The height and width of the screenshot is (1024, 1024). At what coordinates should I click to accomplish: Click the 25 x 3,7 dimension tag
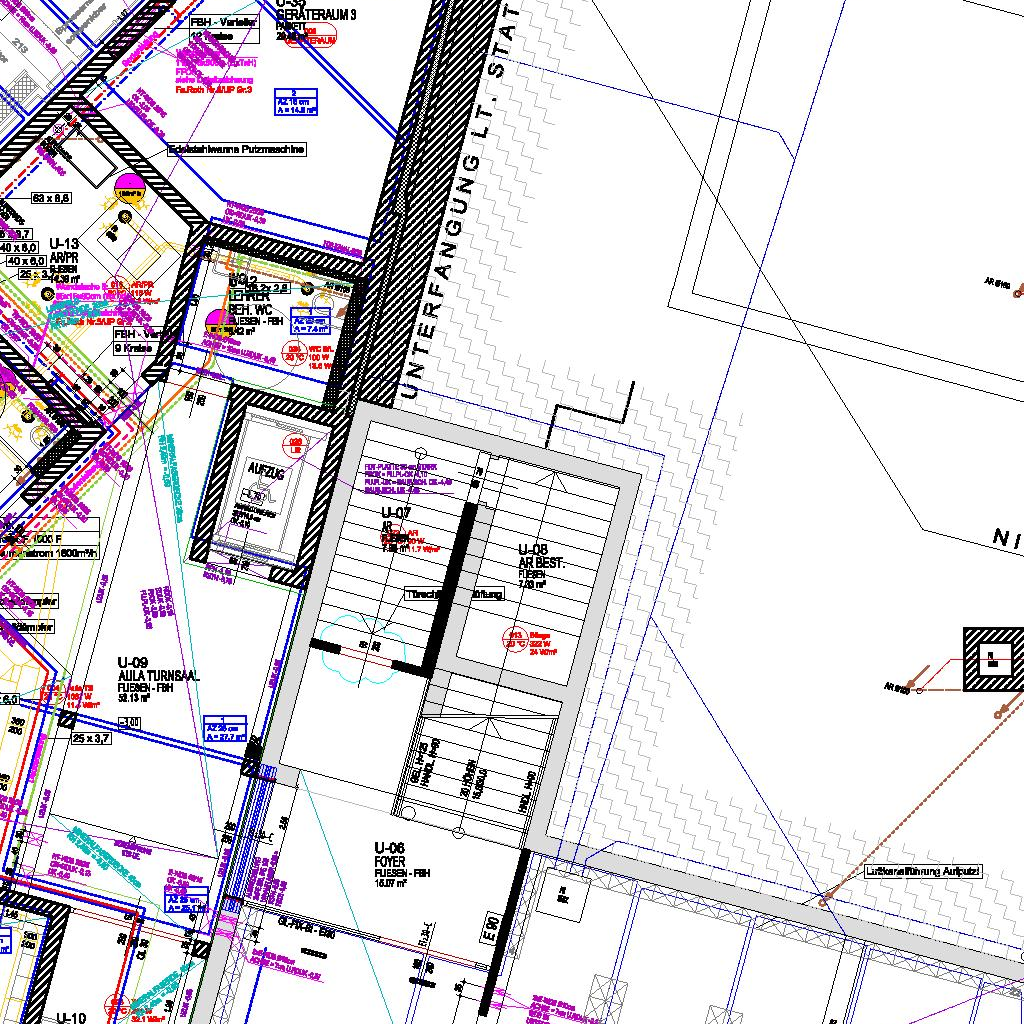point(91,738)
